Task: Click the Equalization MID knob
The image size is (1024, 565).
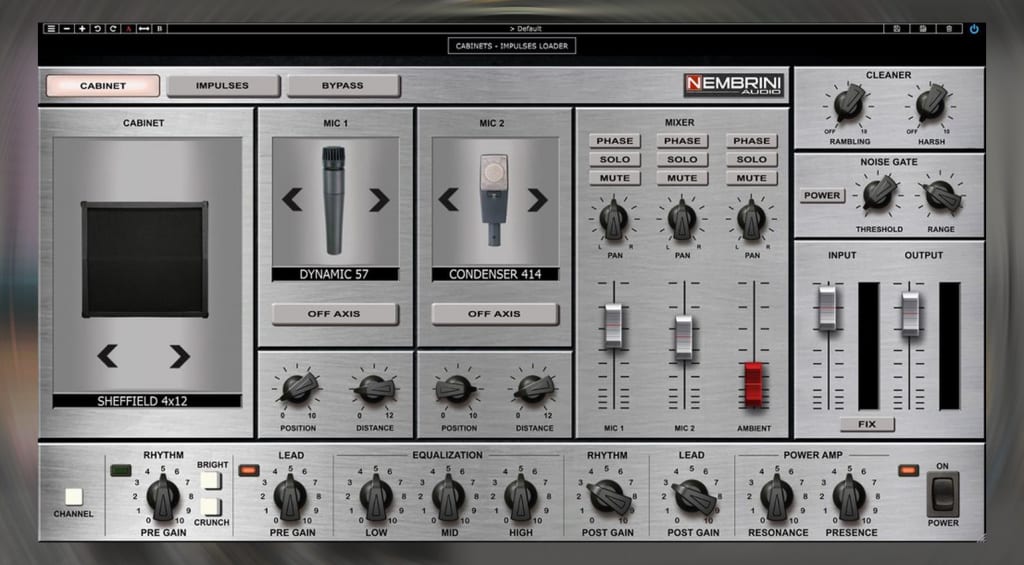Action: click(449, 498)
